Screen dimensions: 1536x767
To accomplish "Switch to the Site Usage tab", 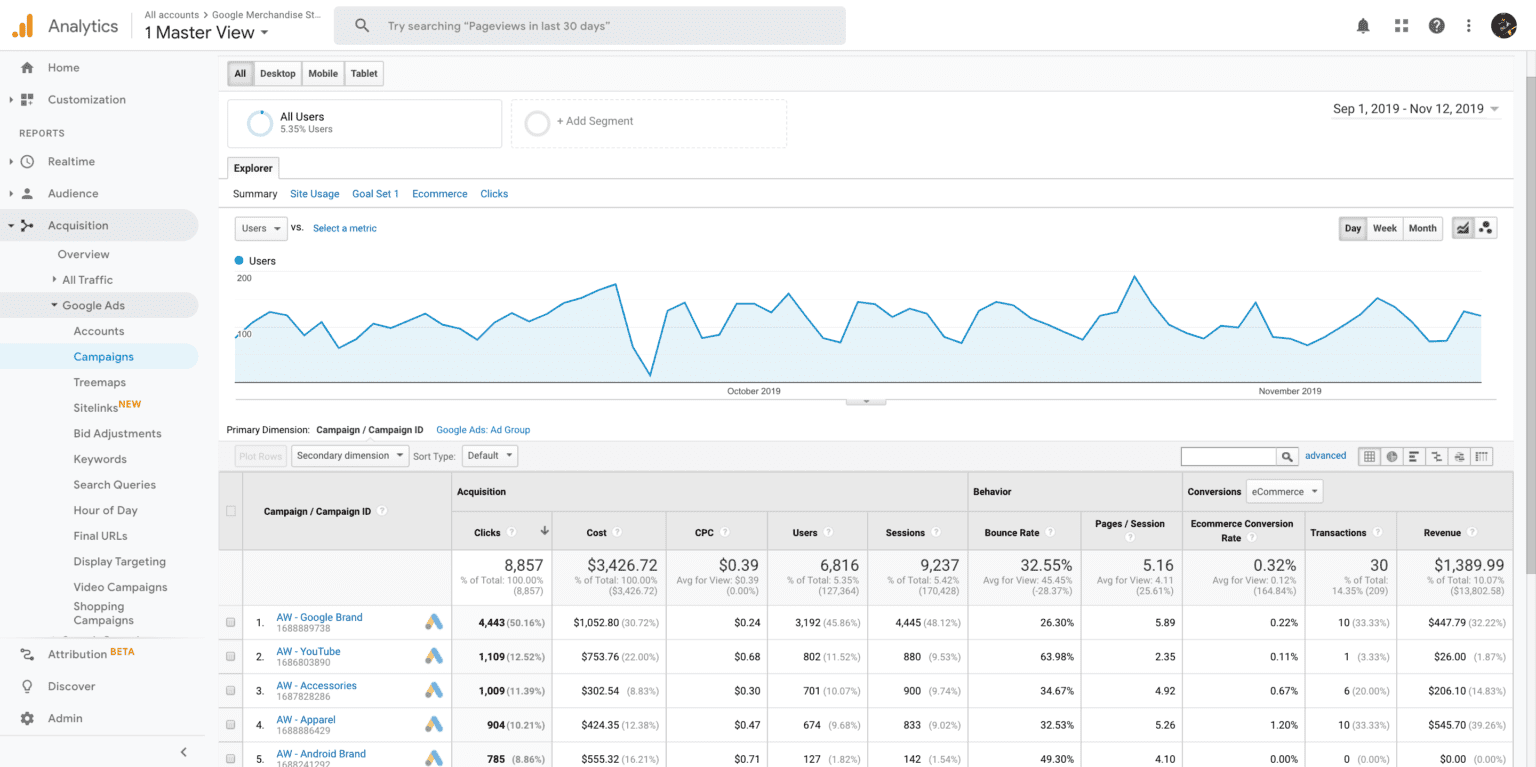I will (315, 194).
